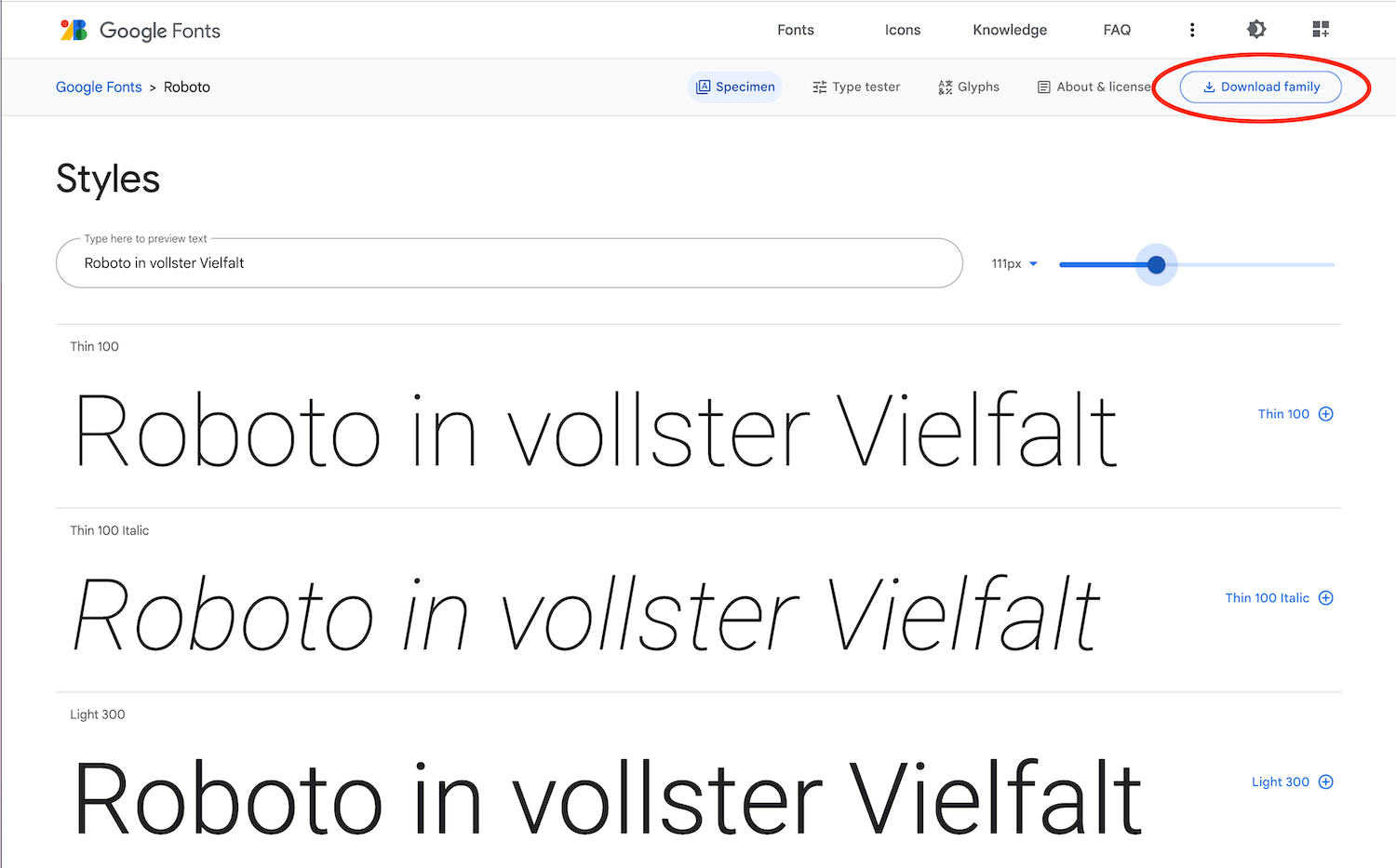Open the selected families panel icon
This screenshot has height=868, width=1396.
coord(1320,29)
